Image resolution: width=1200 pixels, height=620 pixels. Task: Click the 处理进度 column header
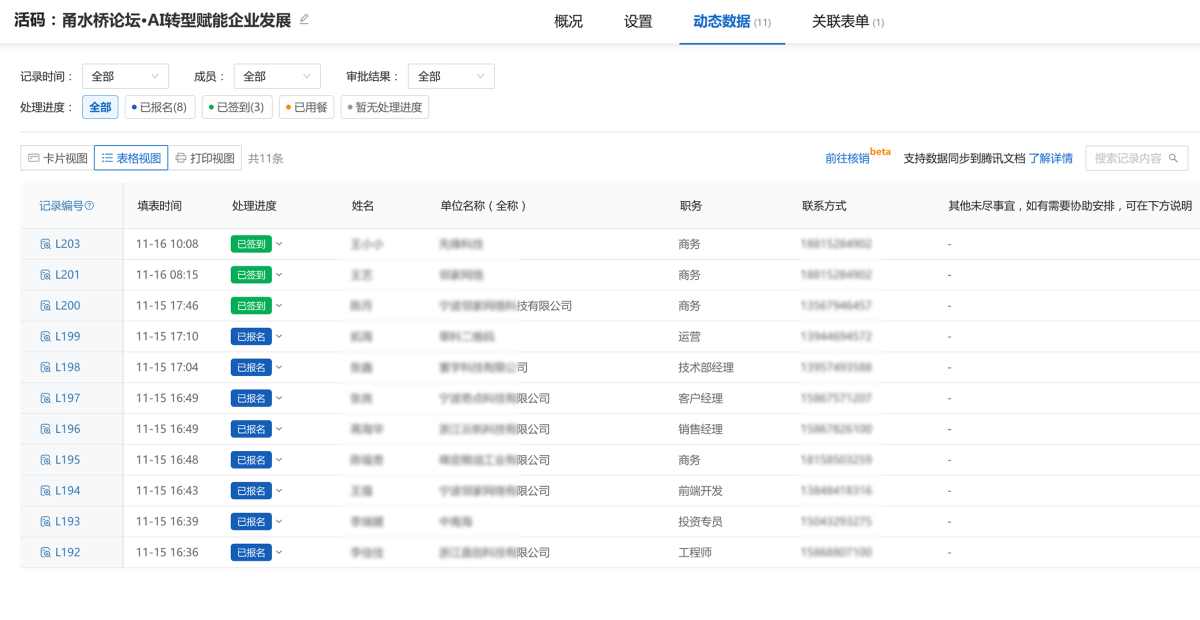pos(254,206)
